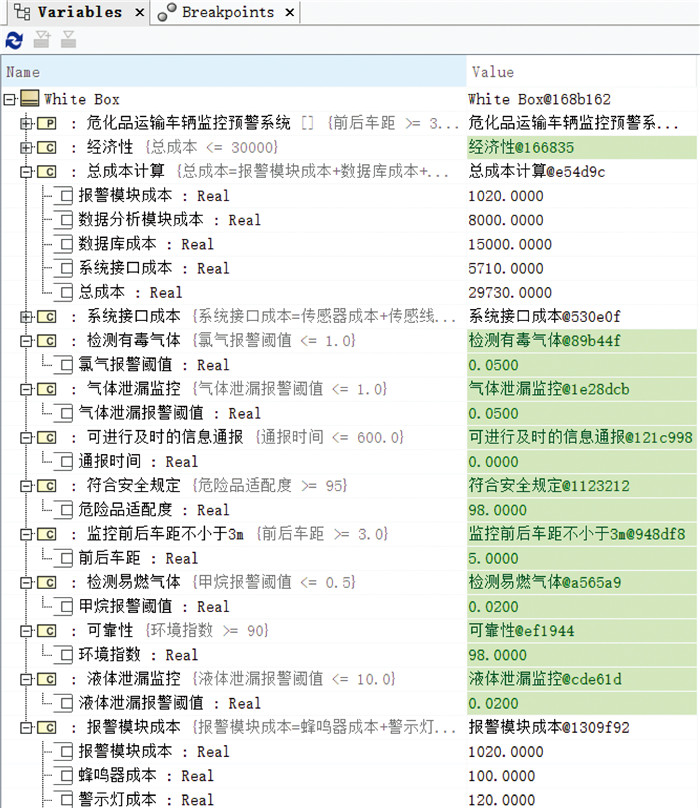Click the value 可靠性@ef1944
The width and height of the screenshot is (700, 808).
coord(521,631)
